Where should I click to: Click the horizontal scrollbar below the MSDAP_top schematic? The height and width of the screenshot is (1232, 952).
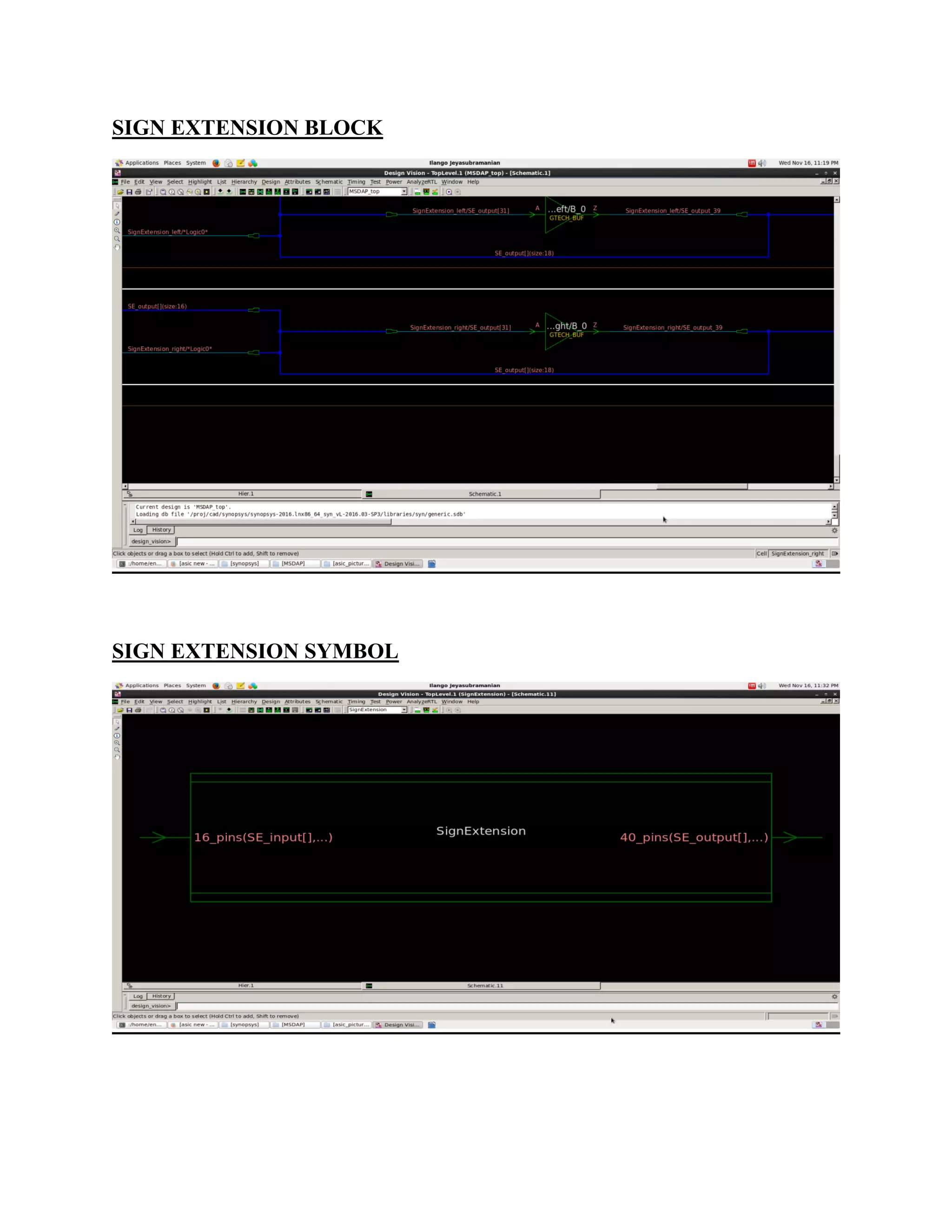pyautogui.click(x=701, y=486)
